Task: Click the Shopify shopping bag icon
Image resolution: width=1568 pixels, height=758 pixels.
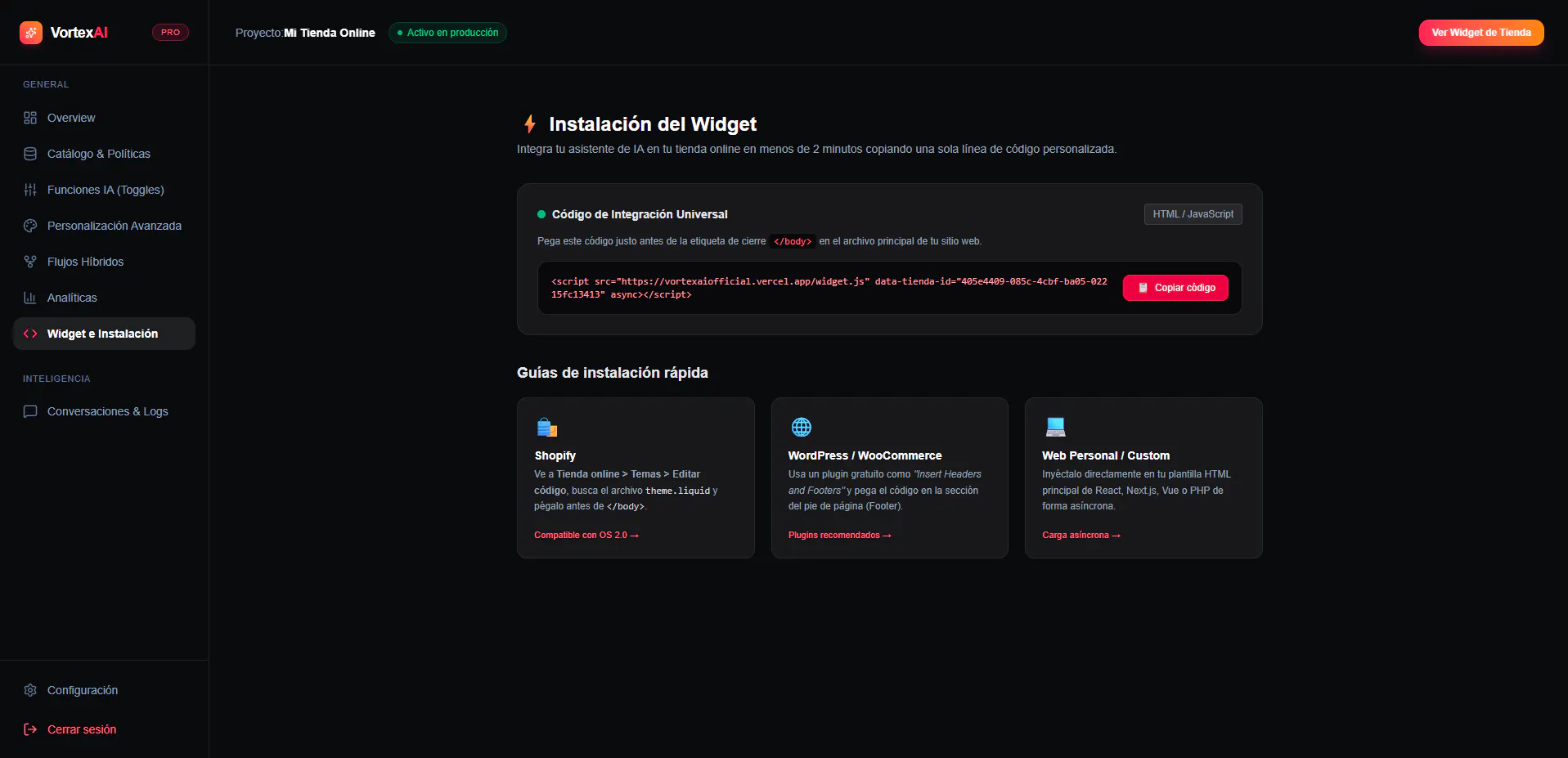Action: [546, 427]
